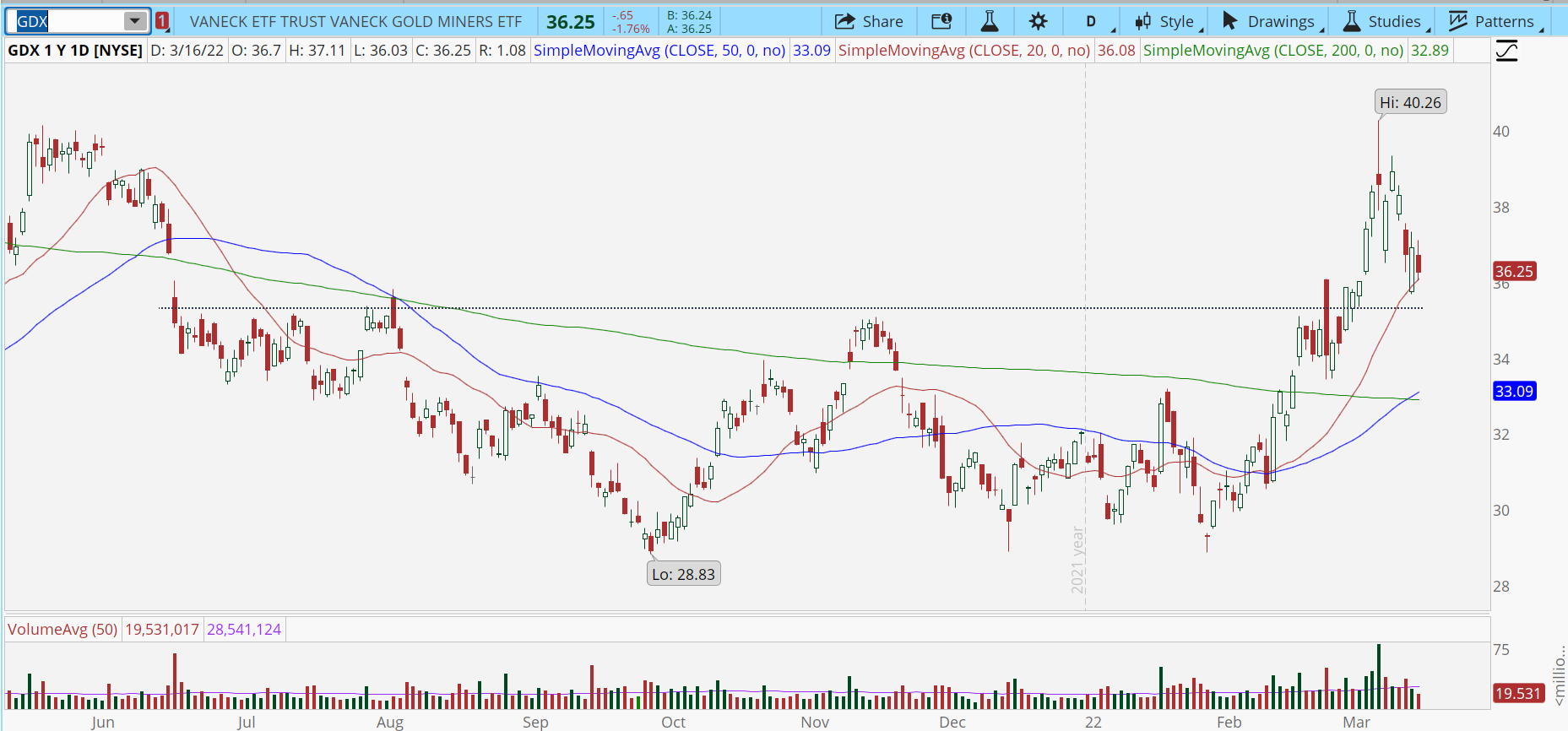Click the 20 SMA value 36.08
Viewport: 1568px width, 731px height.
click(x=1116, y=51)
